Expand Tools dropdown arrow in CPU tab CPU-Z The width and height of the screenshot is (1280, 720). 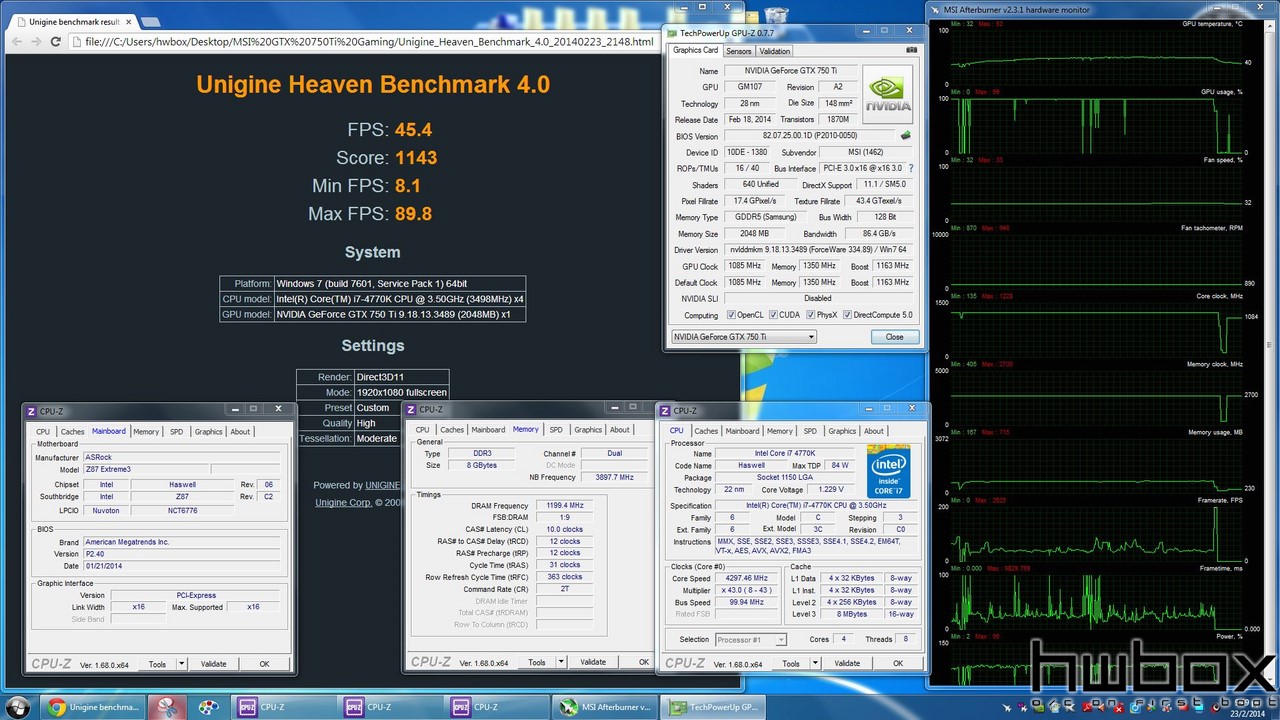coord(815,664)
